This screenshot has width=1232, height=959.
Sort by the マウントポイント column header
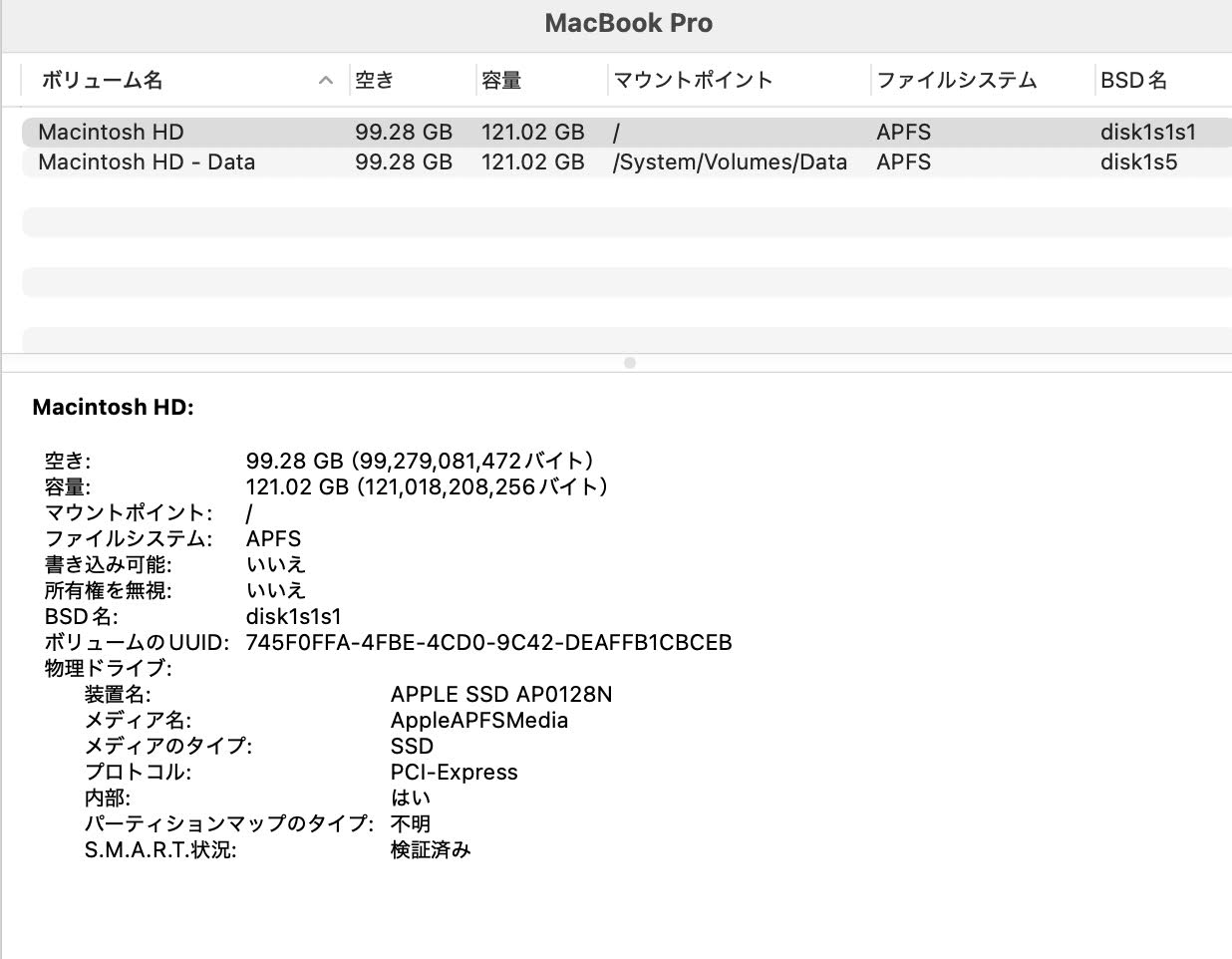pyautogui.click(x=693, y=80)
